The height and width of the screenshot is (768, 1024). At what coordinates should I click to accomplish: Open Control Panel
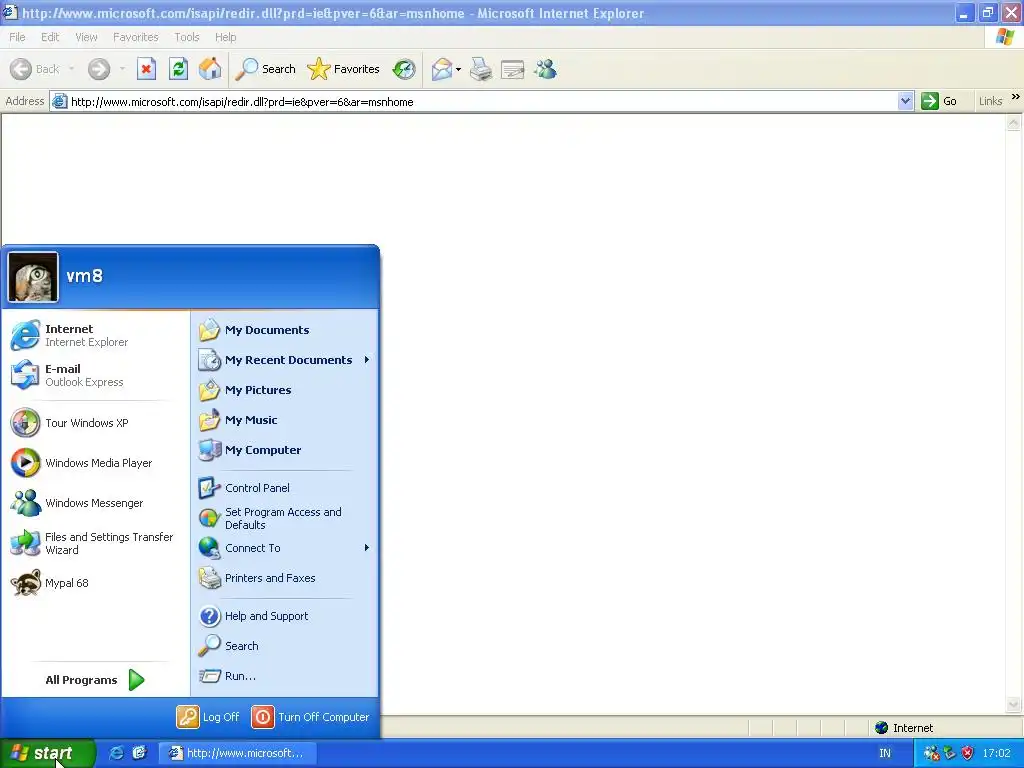point(285,488)
